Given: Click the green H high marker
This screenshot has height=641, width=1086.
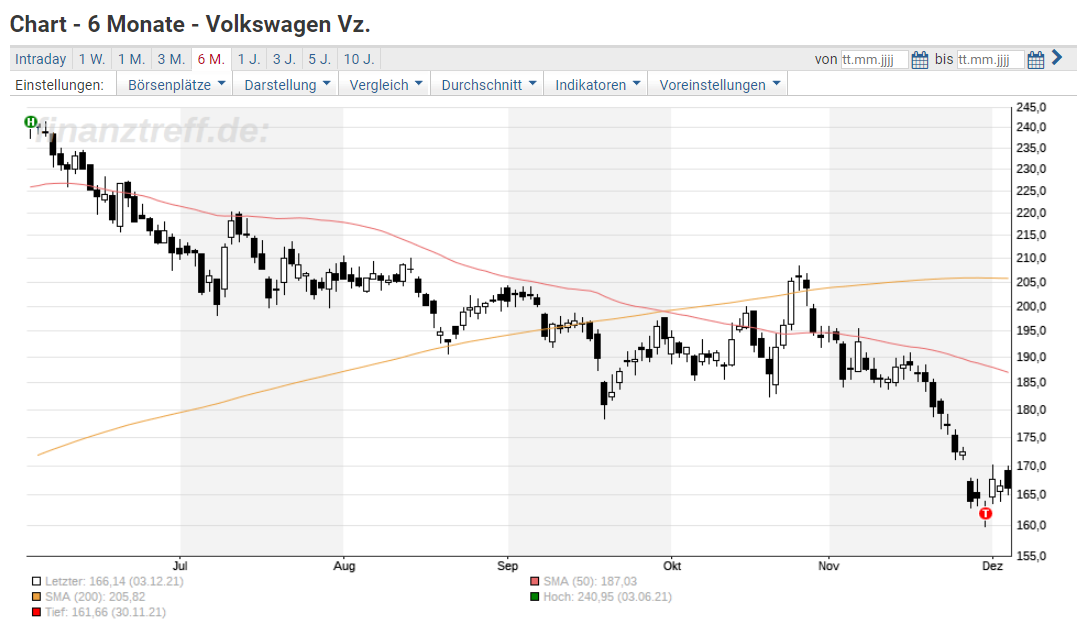Looking at the screenshot, I should point(30,122).
